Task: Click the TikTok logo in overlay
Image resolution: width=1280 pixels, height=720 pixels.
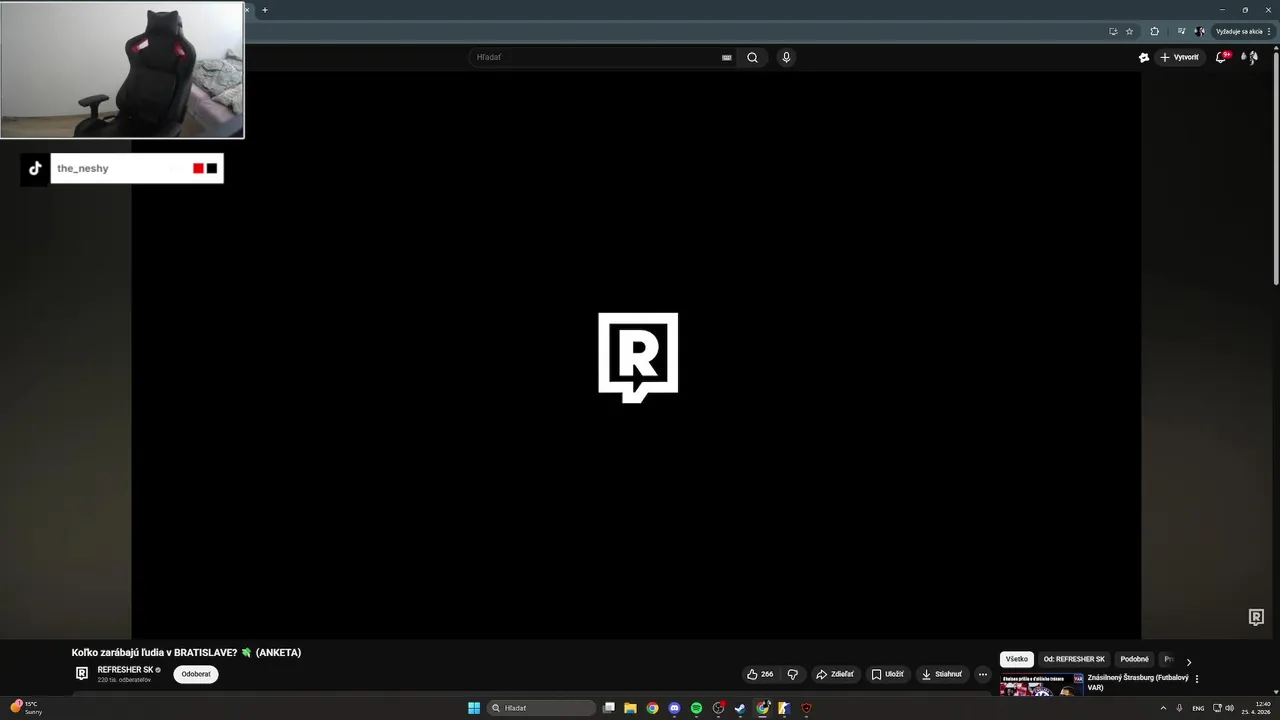Action: [35, 168]
